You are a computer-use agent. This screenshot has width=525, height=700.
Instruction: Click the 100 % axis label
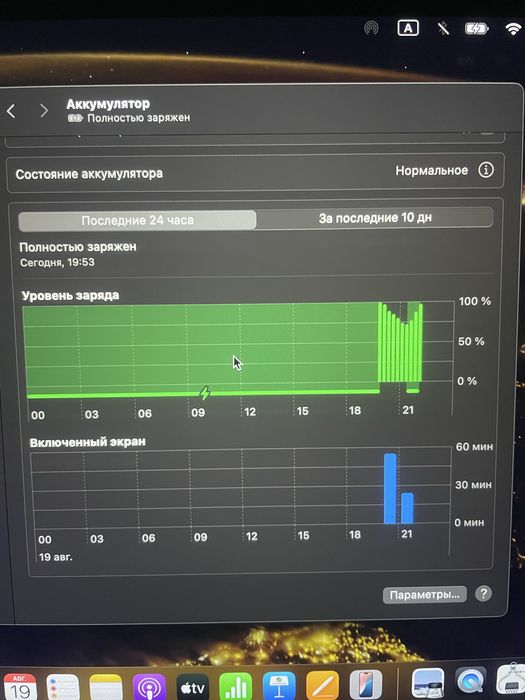(475, 301)
